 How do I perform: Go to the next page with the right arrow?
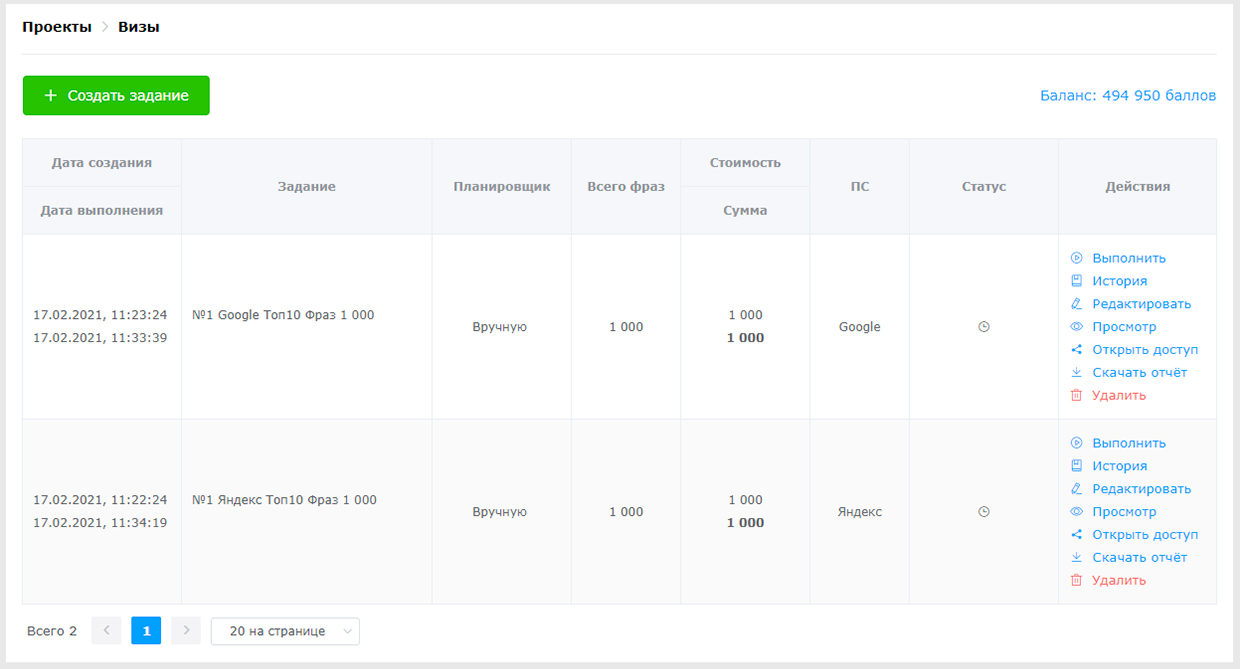coord(186,631)
